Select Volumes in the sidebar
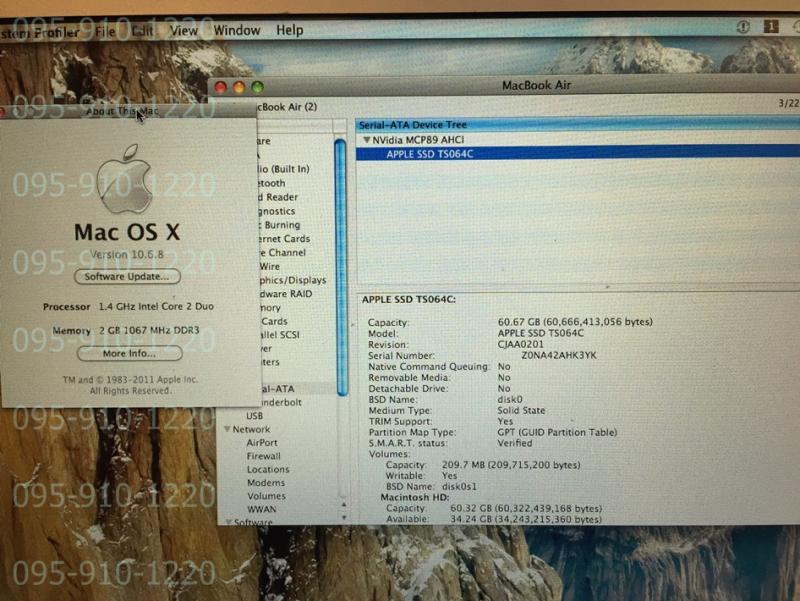Image resolution: width=800 pixels, height=601 pixels. [266, 496]
